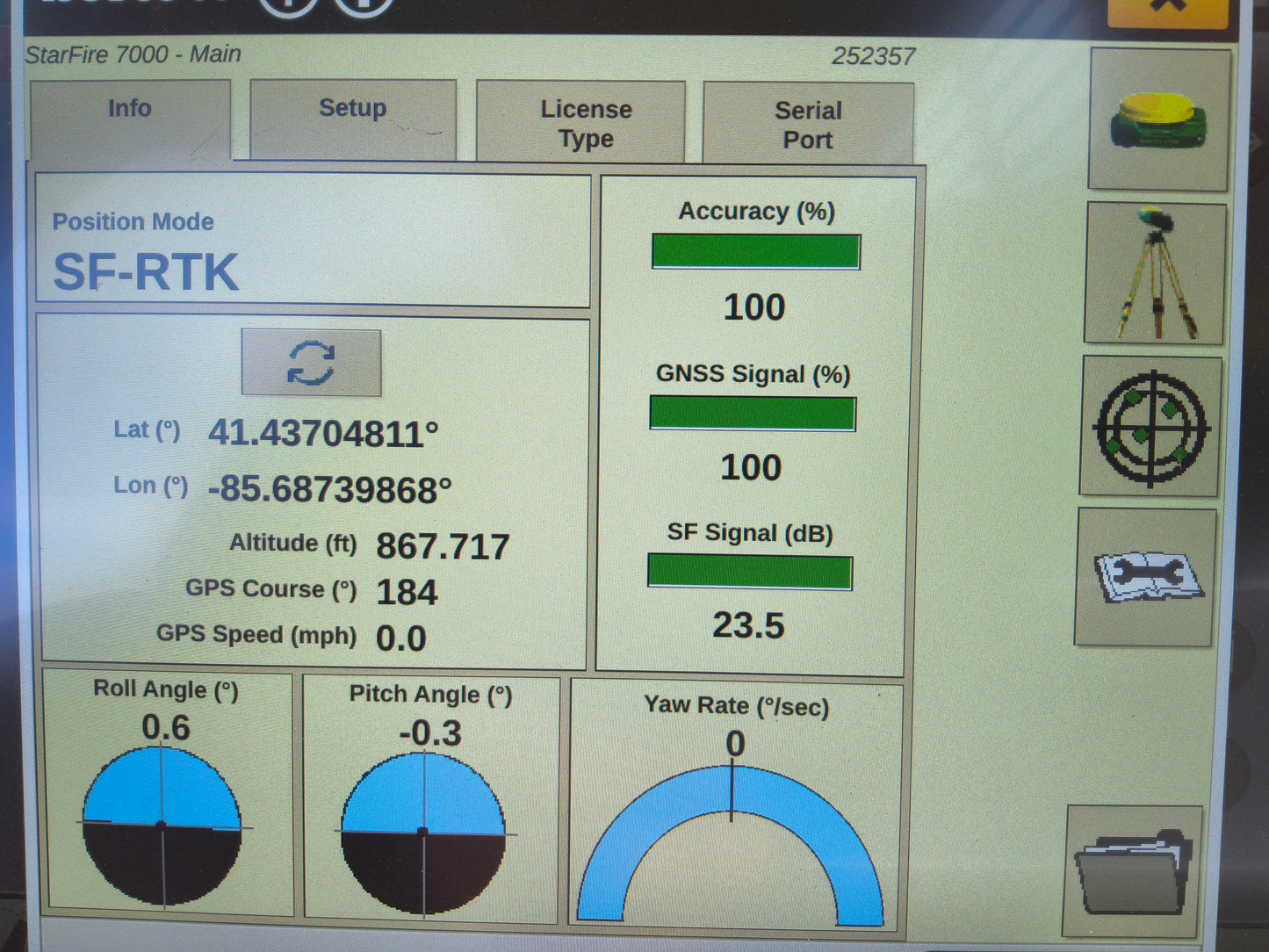Screen dimensions: 1269x952
Task: Open the Serial Port tab
Action: pyautogui.click(x=808, y=124)
